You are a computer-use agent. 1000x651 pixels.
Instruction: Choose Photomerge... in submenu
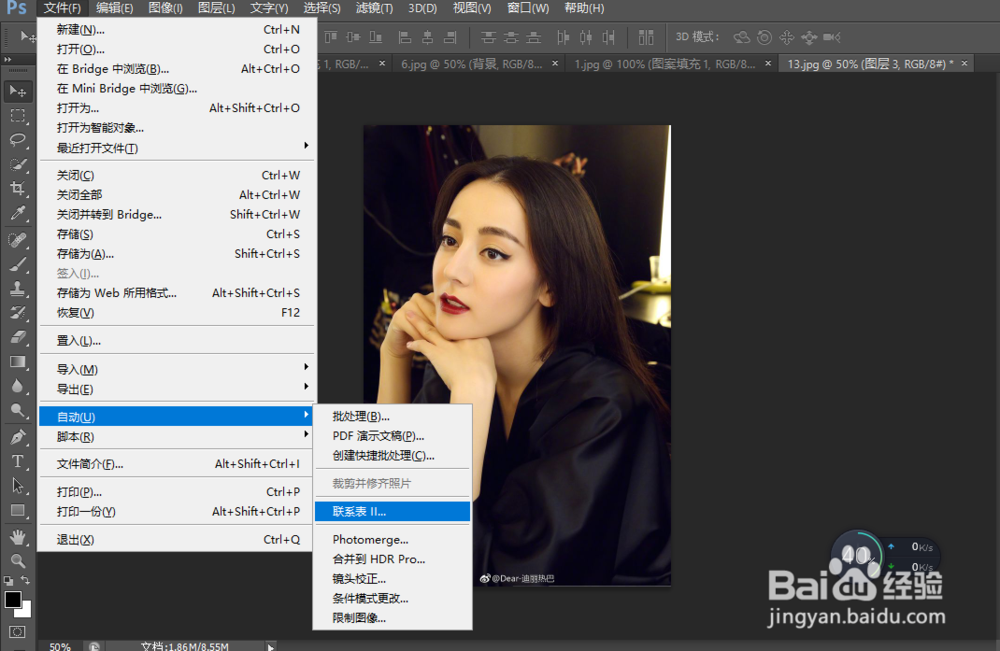[392, 539]
